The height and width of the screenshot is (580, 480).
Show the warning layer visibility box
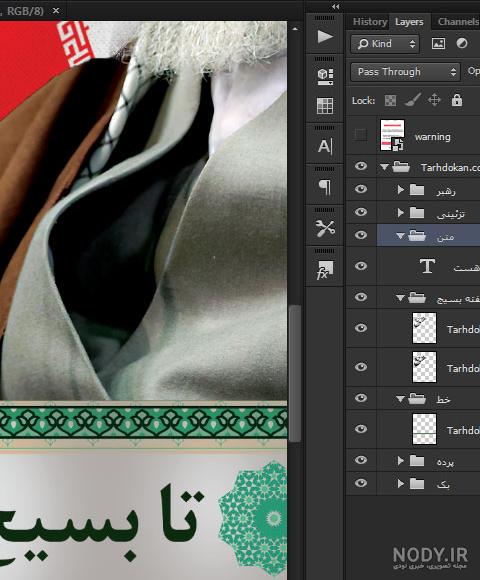tap(361, 135)
